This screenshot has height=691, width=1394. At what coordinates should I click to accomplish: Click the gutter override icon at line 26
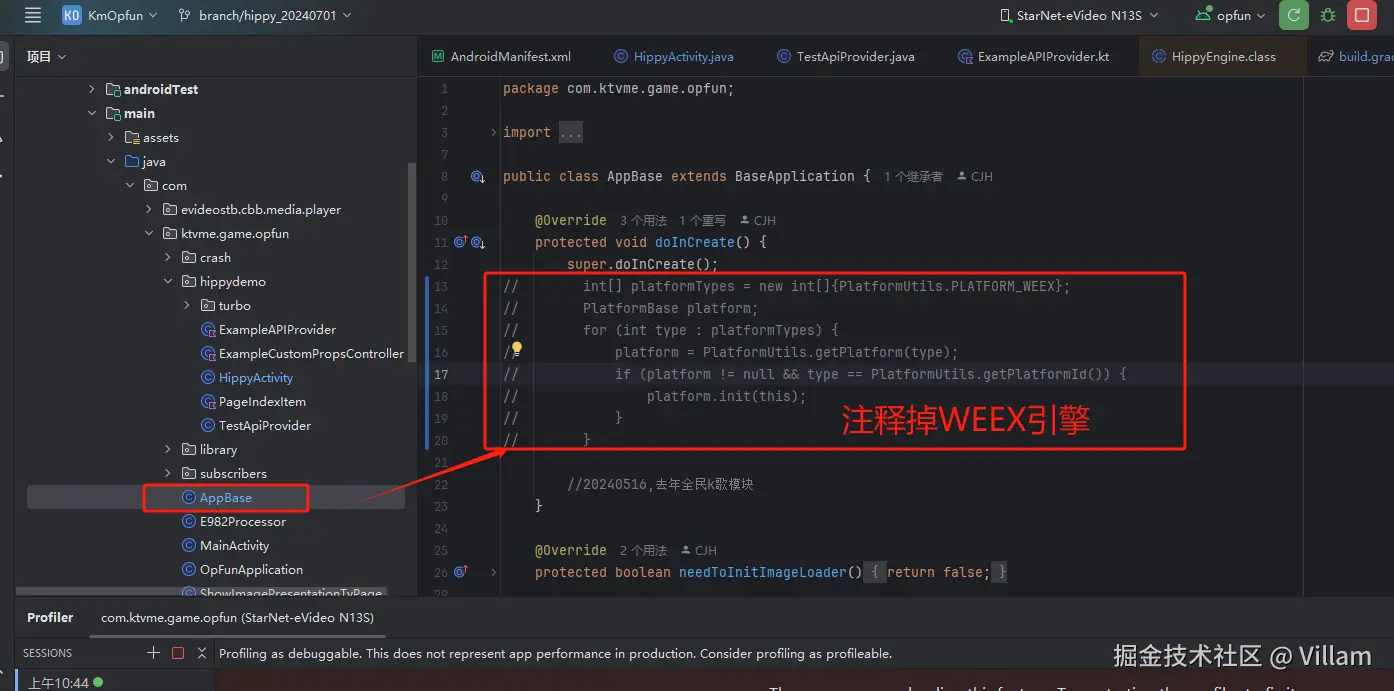click(461, 572)
